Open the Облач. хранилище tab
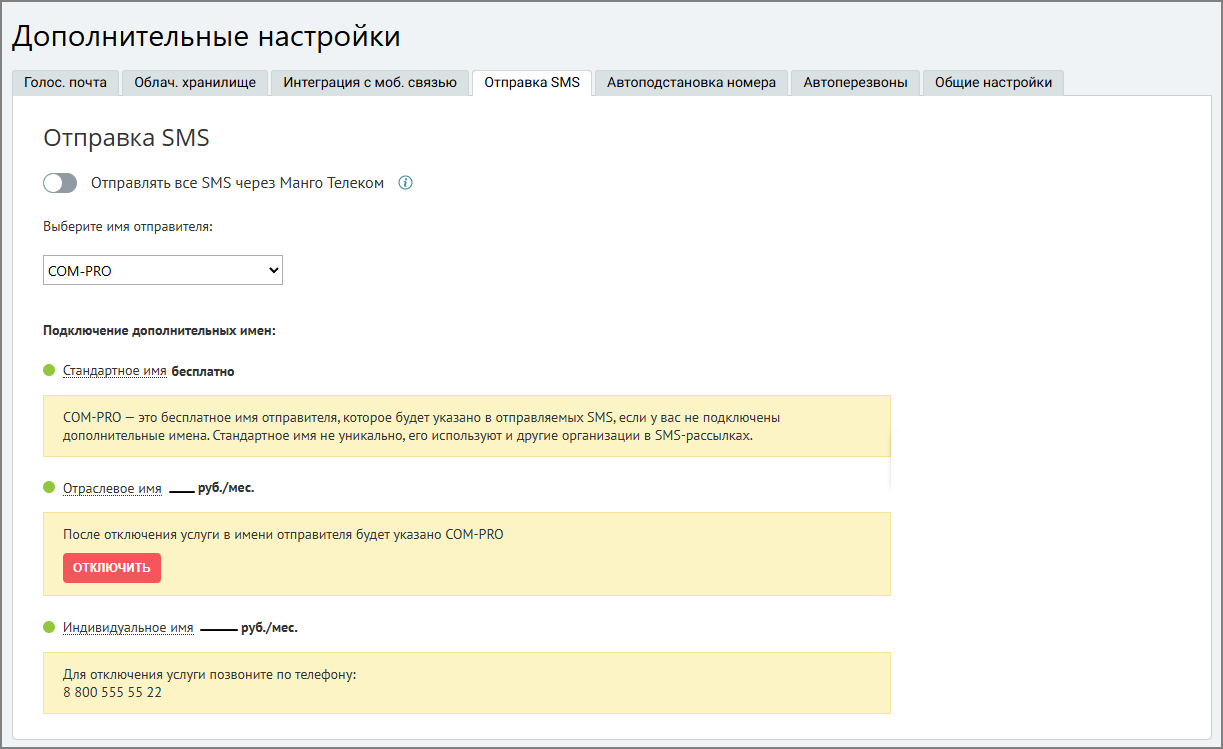Viewport: 1223px width, 749px height. (195, 82)
